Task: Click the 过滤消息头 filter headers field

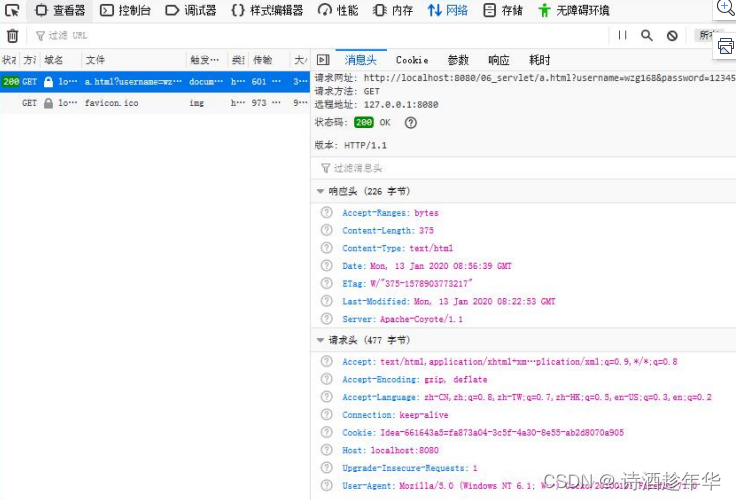Action: point(523,168)
